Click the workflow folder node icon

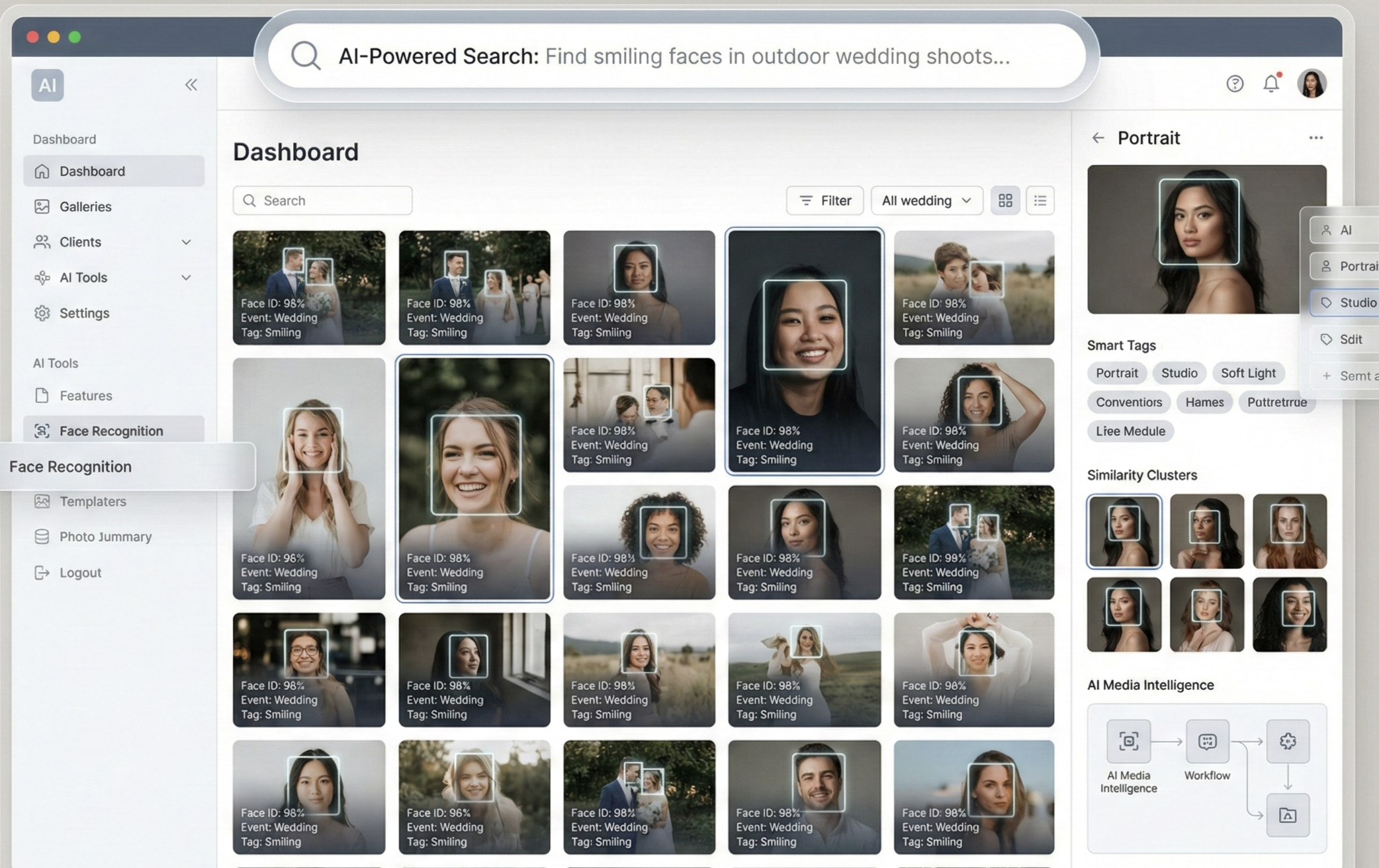pos(1287,815)
